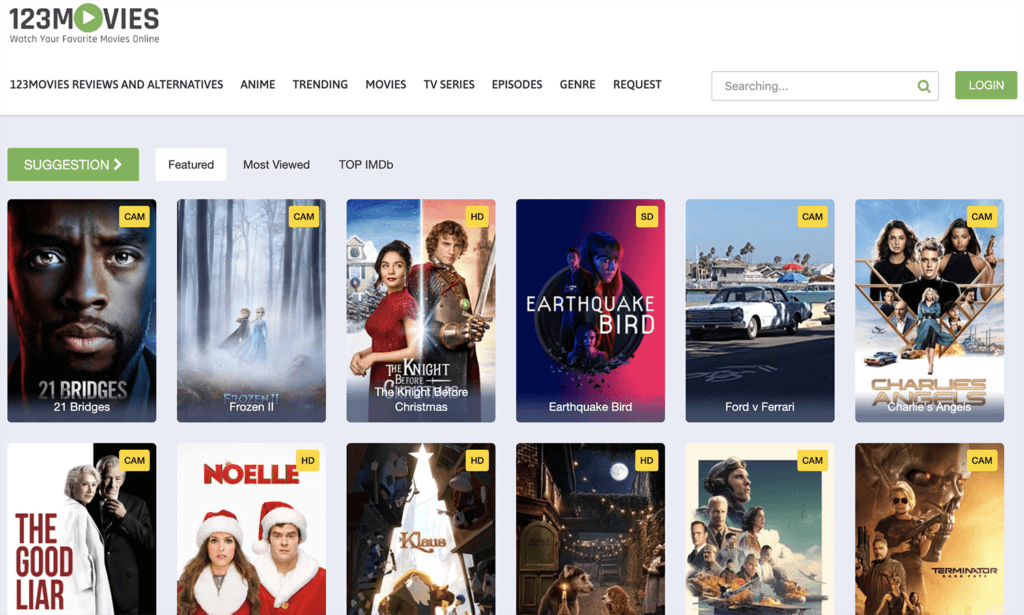Viewport: 1024px width, 615px height.
Task: Open the Charlie's Angels poster
Action: [x=929, y=311]
